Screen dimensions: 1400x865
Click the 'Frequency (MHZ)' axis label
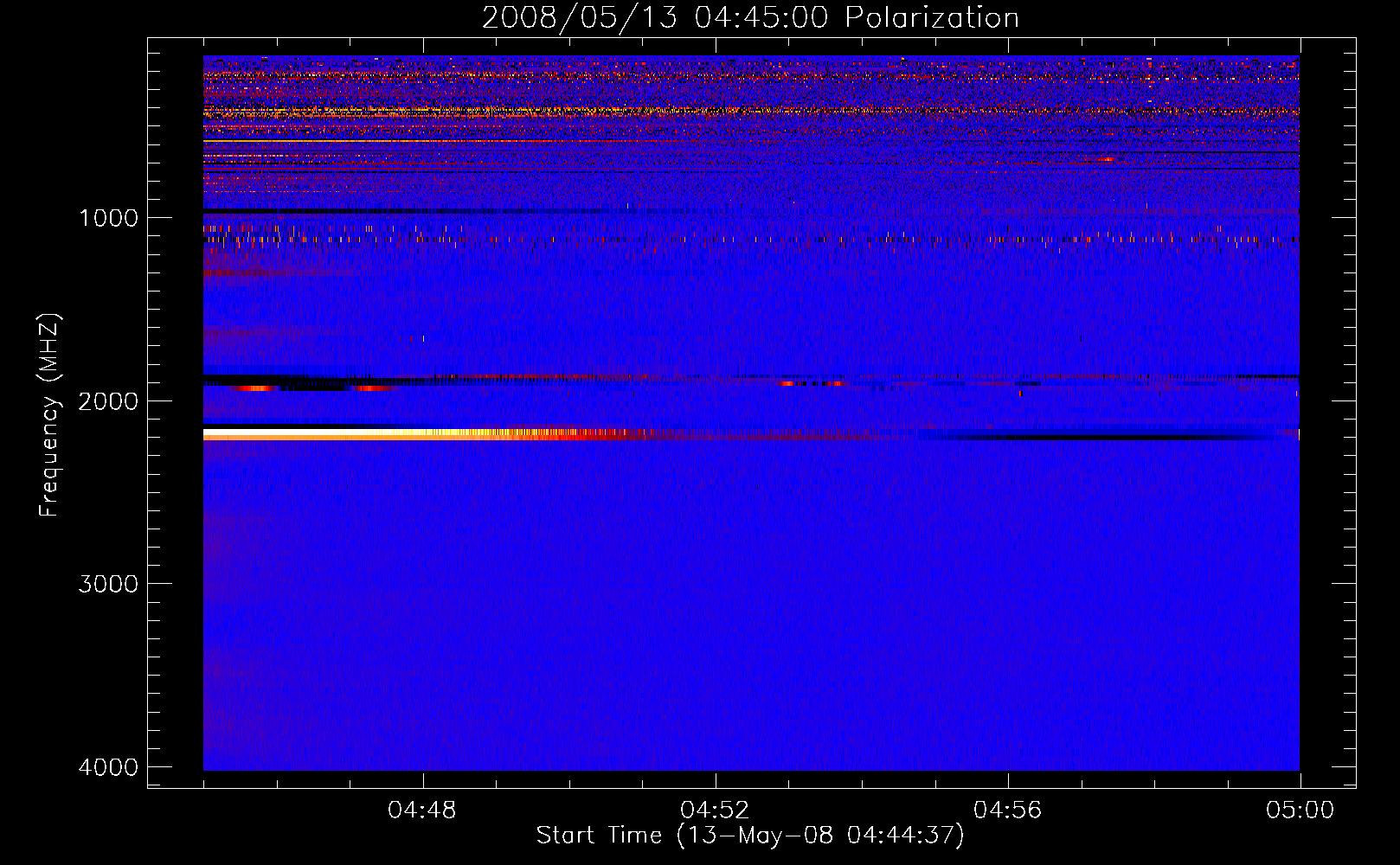click(x=49, y=415)
